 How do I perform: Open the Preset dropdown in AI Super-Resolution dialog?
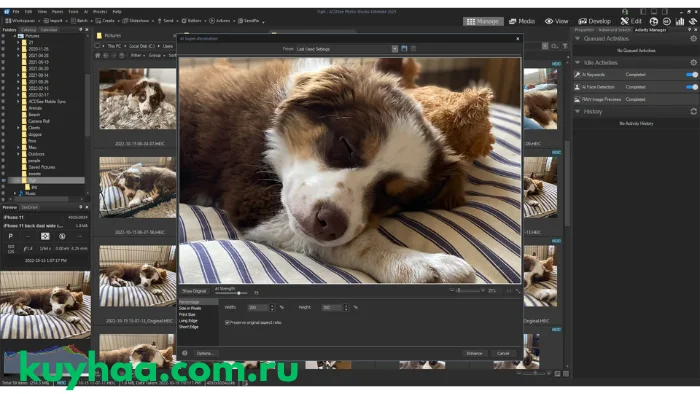click(395, 49)
